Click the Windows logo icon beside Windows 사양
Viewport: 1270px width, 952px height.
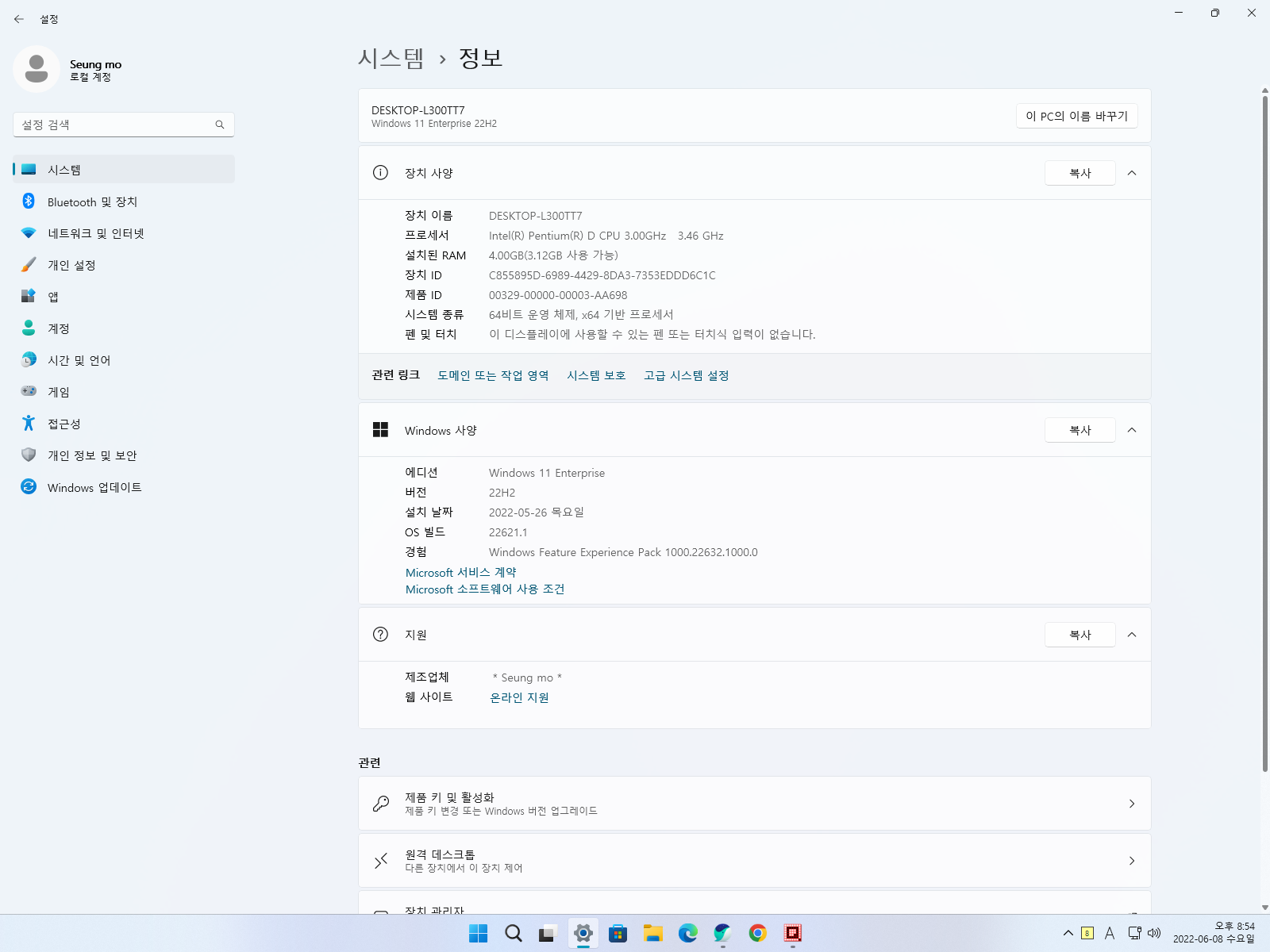pyautogui.click(x=380, y=430)
